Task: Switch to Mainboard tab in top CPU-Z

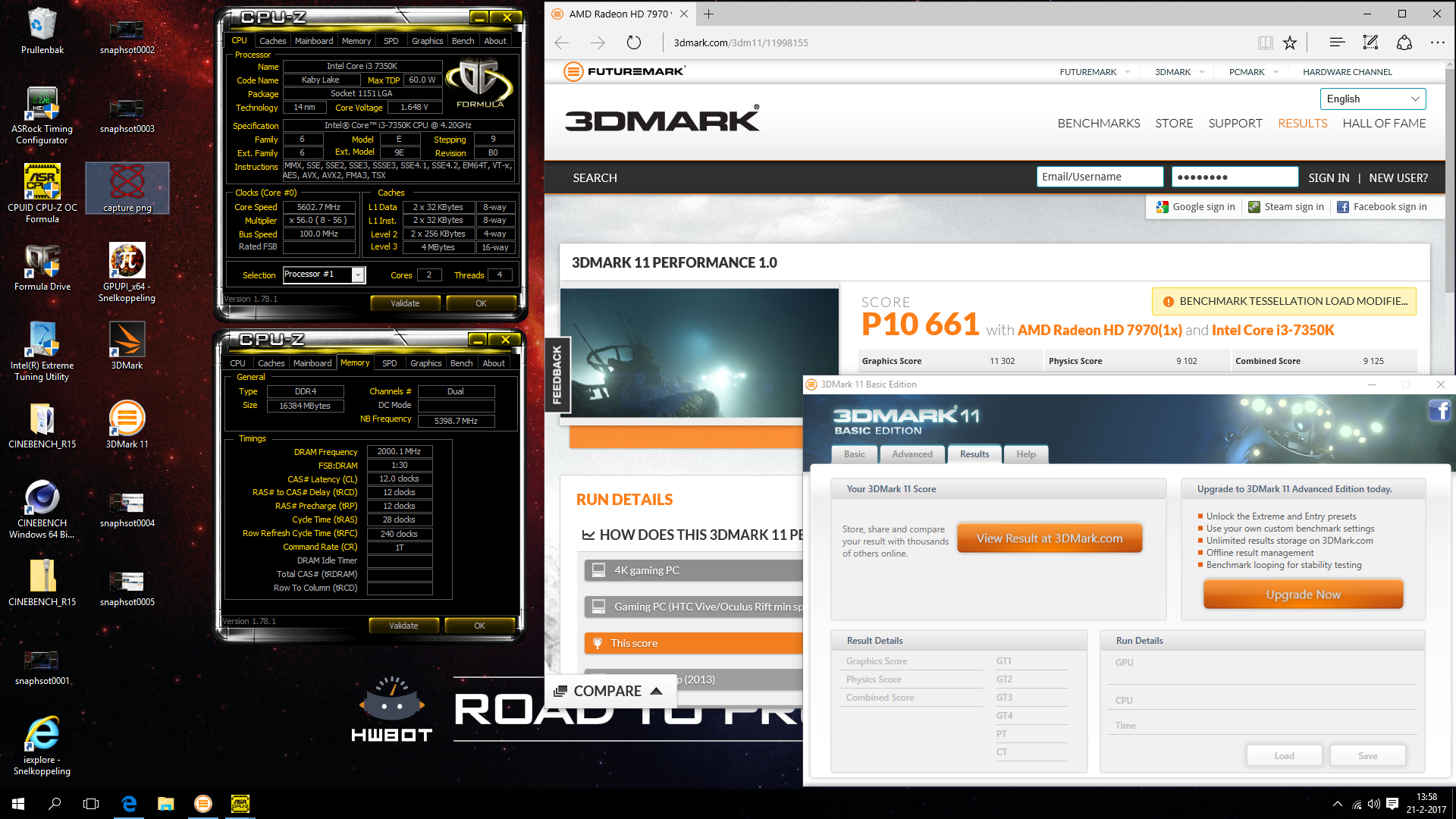Action: click(314, 41)
